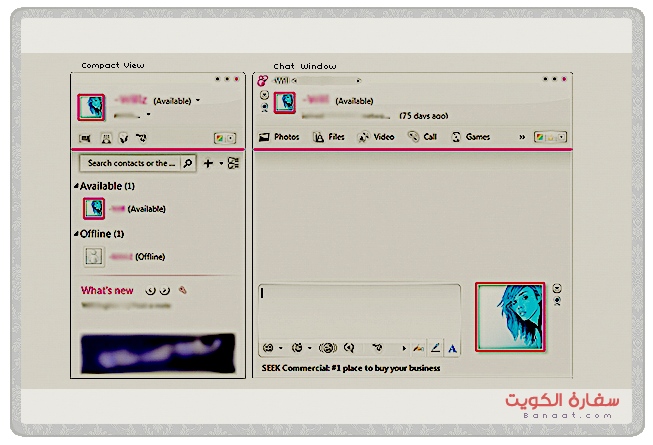653x445 pixels.
Task: Expand the chat toolbar overflow chevron
Action: [521, 137]
